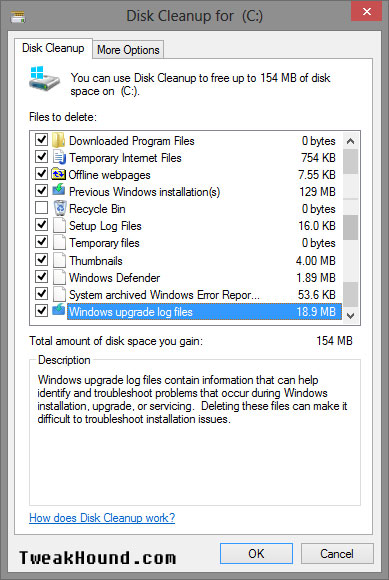
Task: Click the Temporary Internet Files icon
Action: [59, 158]
